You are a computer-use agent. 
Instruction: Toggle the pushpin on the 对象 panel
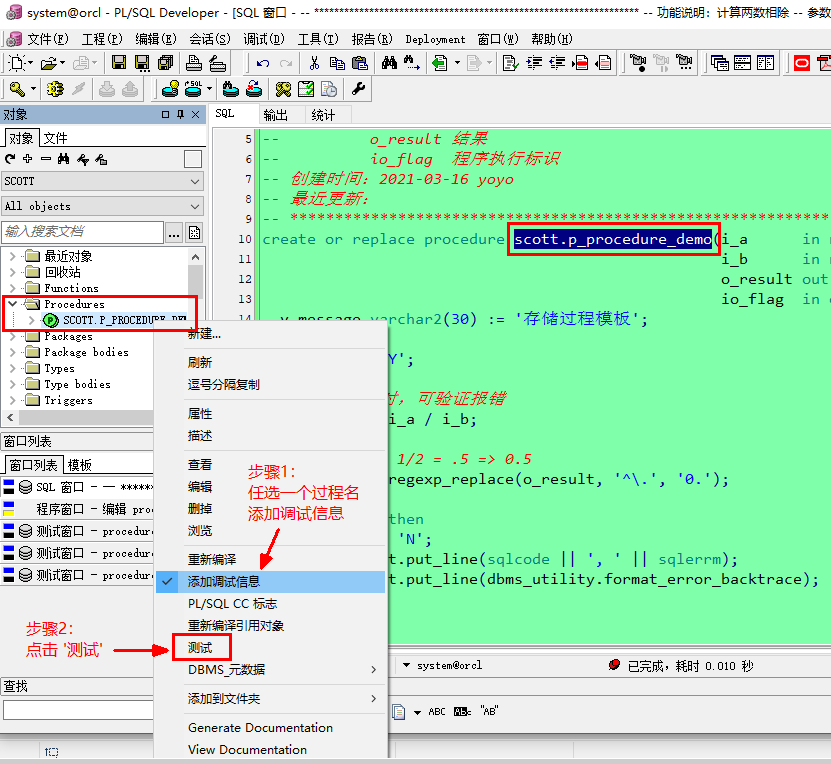point(179,114)
